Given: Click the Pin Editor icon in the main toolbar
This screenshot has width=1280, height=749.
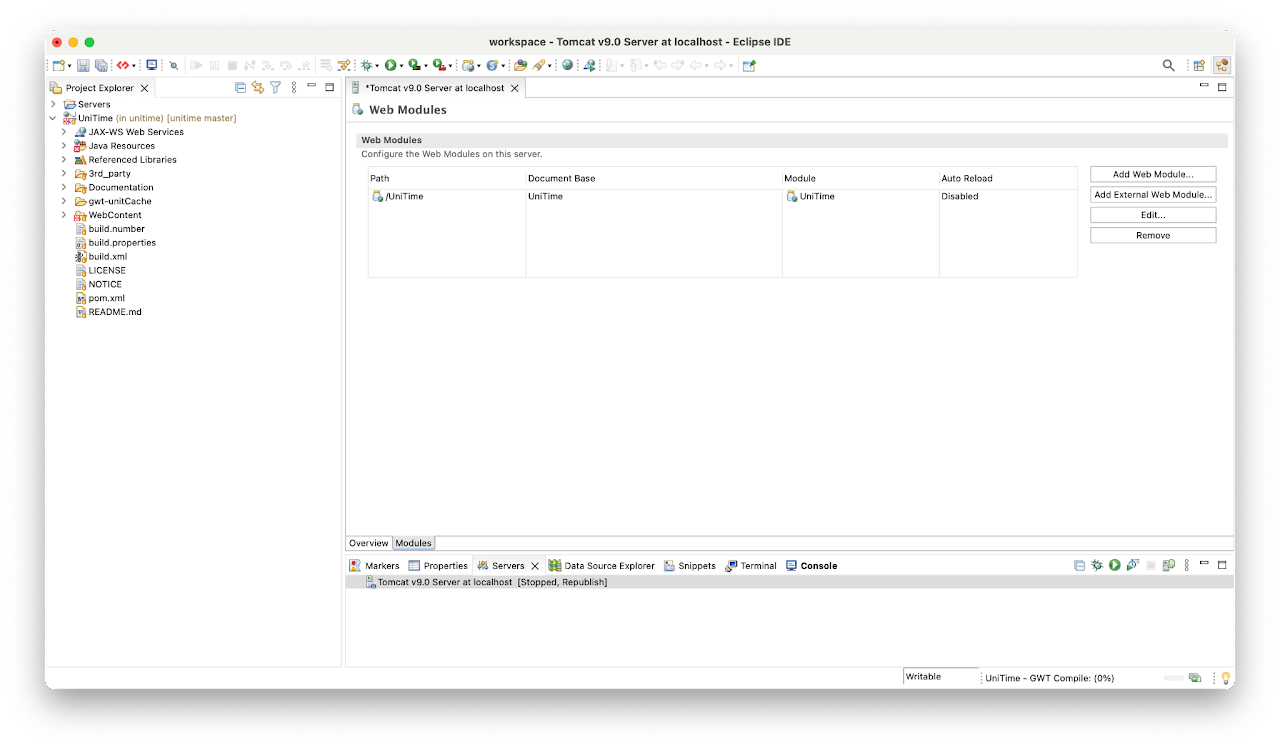Looking at the screenshot, I should [749, 65].
